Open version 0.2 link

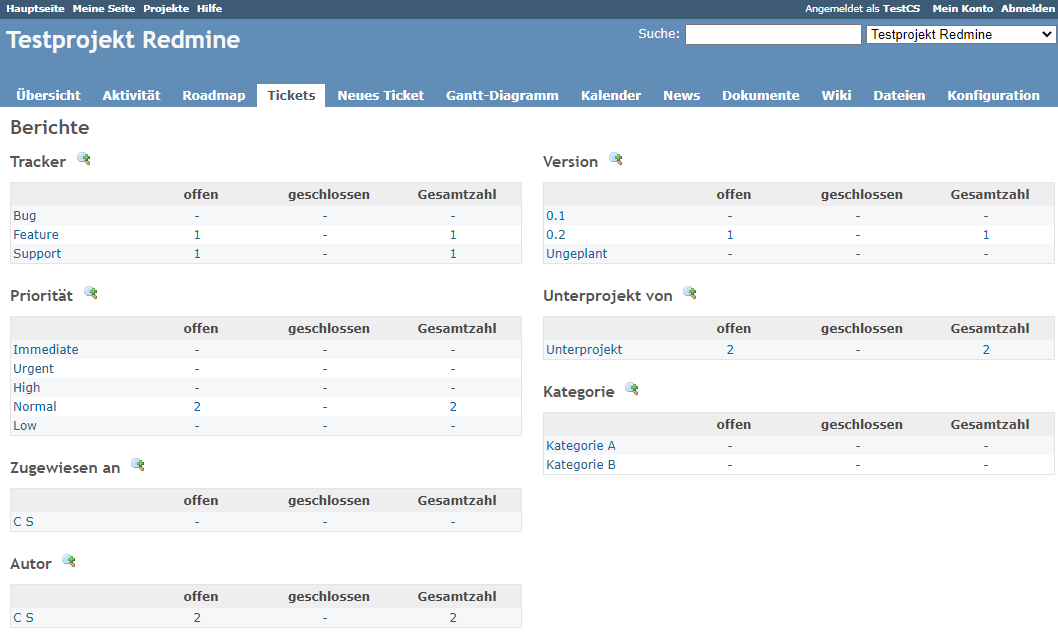pos(556,235)
